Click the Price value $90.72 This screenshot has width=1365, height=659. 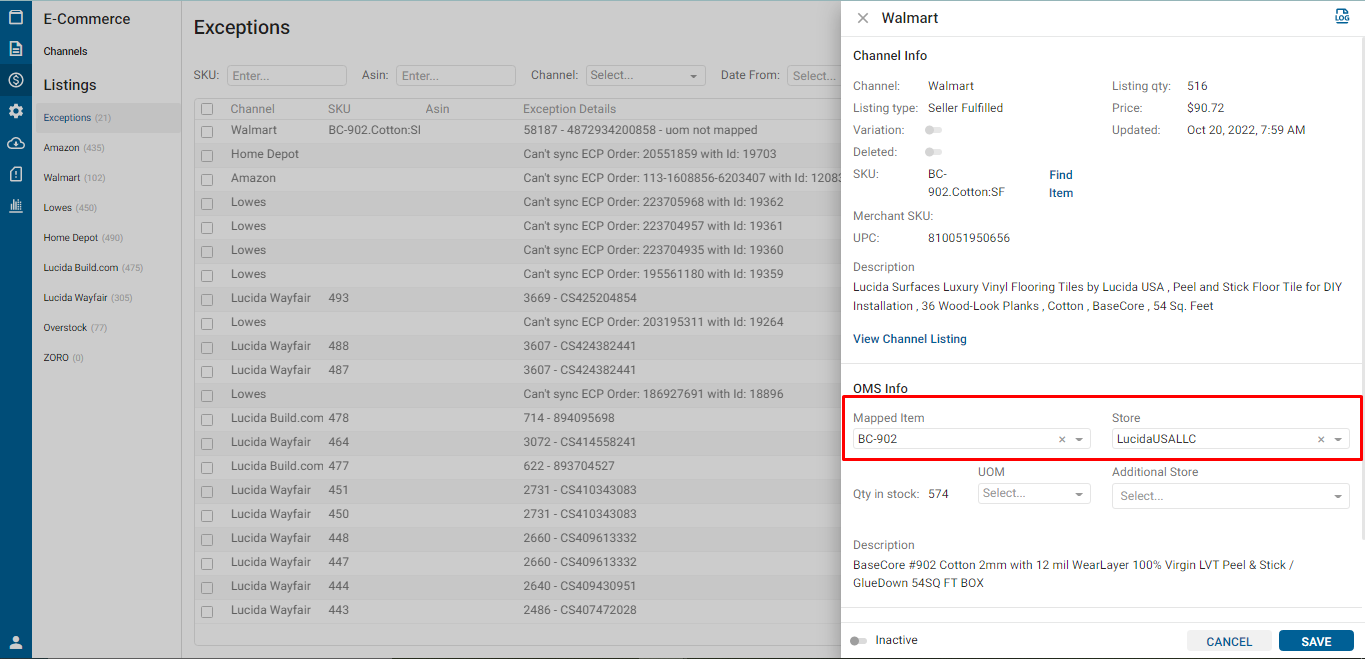click(1205, 108)
